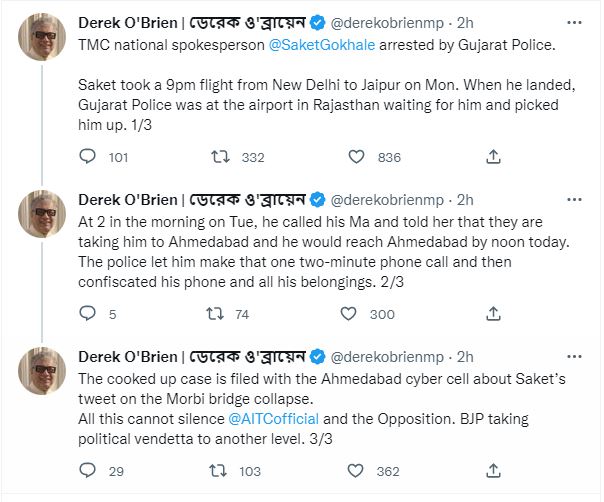Share the first tweet ending 1/3

[x=493, y=157]
